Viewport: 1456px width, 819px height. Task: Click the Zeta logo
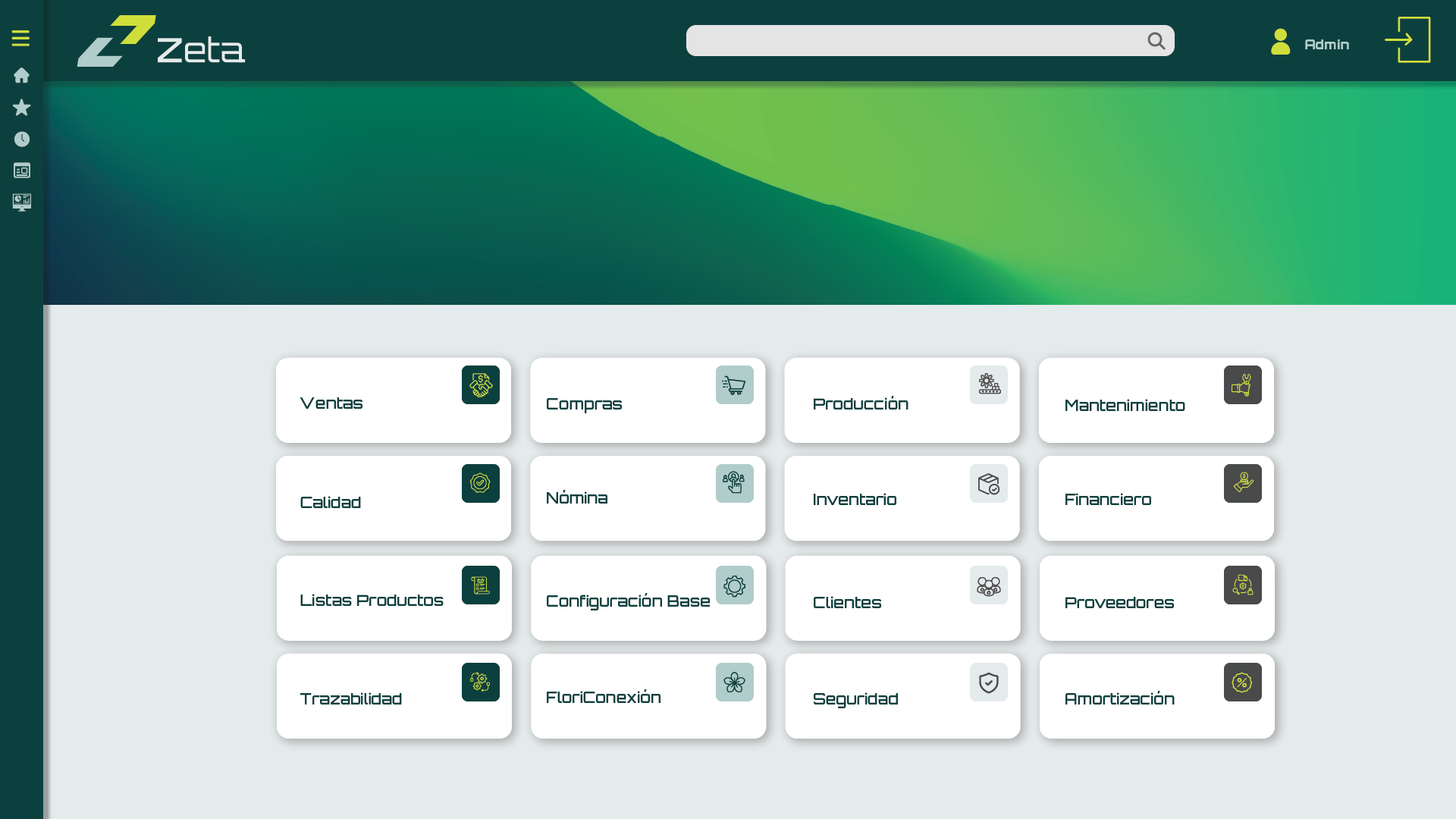pyautogui.click(x=161, y=42)
